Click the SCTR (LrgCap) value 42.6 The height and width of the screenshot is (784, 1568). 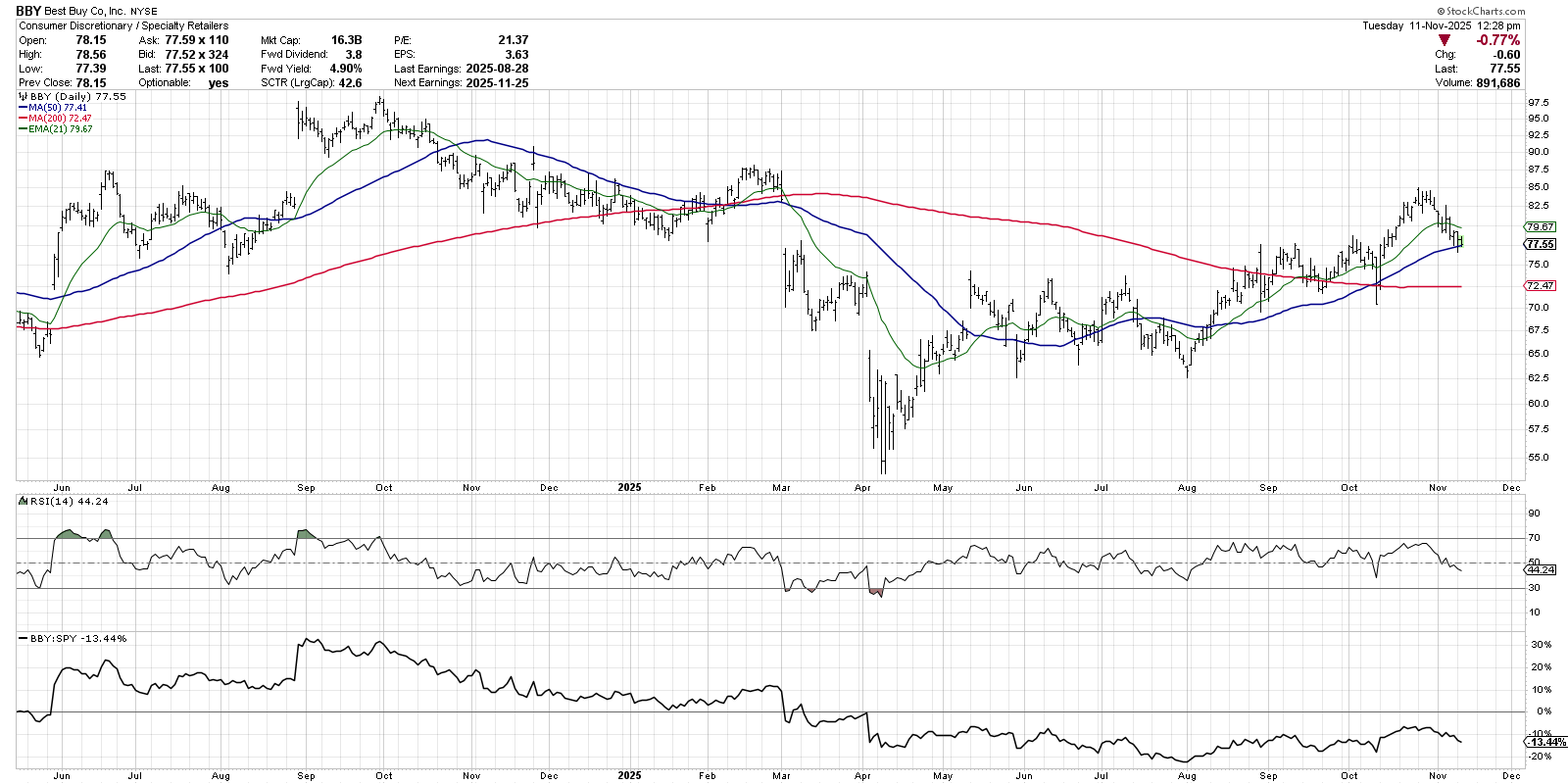click(x=351, y=82)
